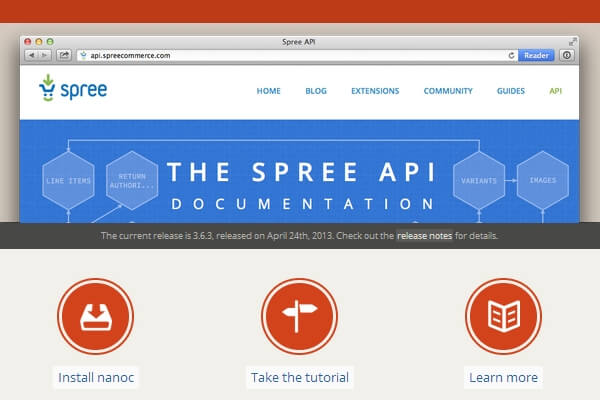Click the LINE ITEMS hexagon

68,181
